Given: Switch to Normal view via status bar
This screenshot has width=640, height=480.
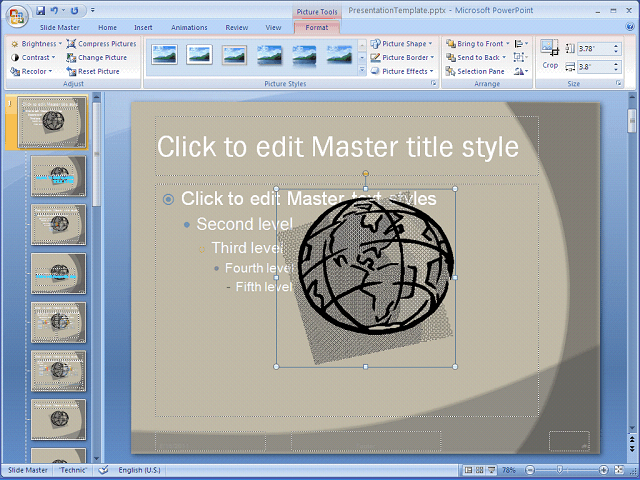Looking at the screenshot, I should (469, 470).
